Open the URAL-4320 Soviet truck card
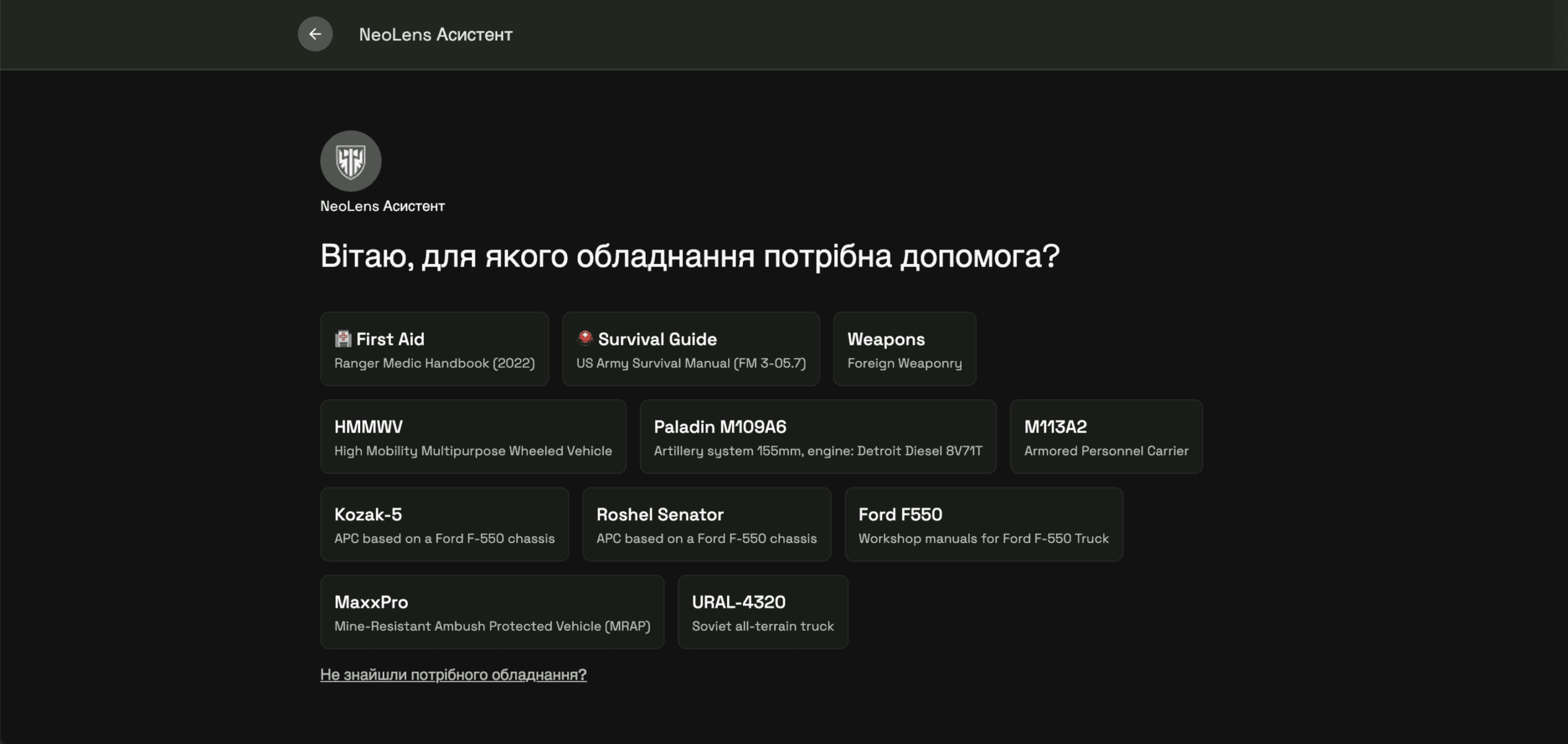Image resolution: width=1568 pixels, height=744 pixels. [762, 611]
